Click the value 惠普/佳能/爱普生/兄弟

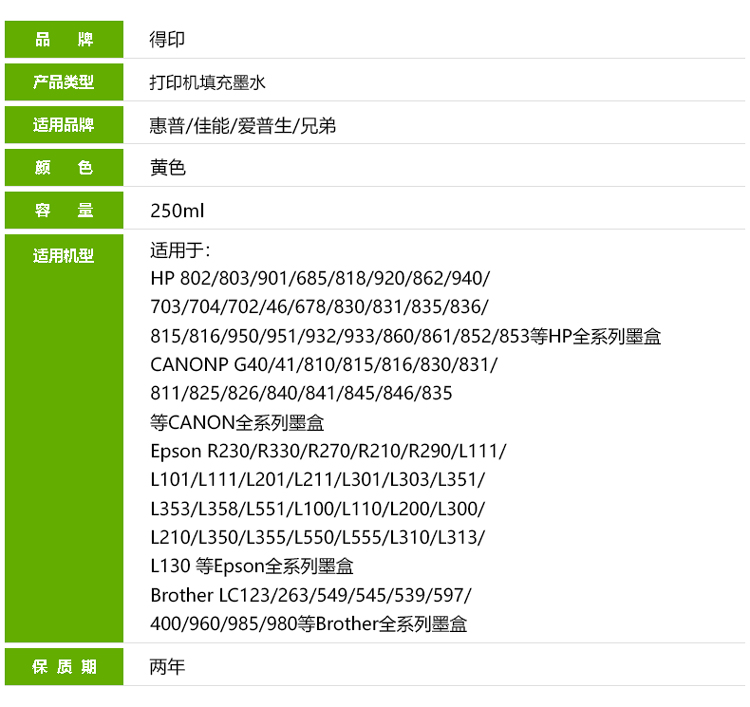(x=243, y=126)
